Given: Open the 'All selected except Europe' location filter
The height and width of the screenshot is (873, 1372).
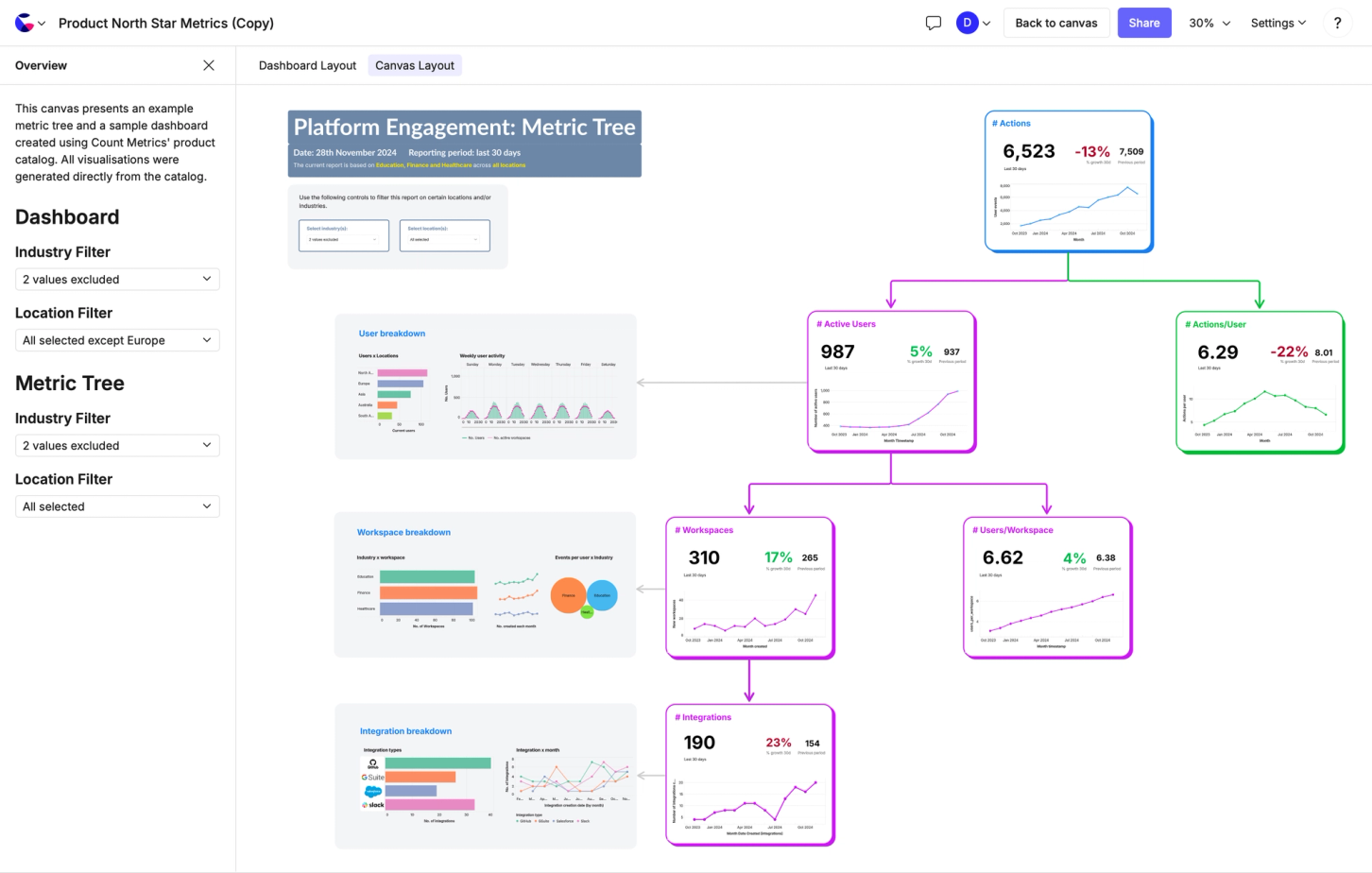Looking at the screenshot, I should click(x=117, y=340).
